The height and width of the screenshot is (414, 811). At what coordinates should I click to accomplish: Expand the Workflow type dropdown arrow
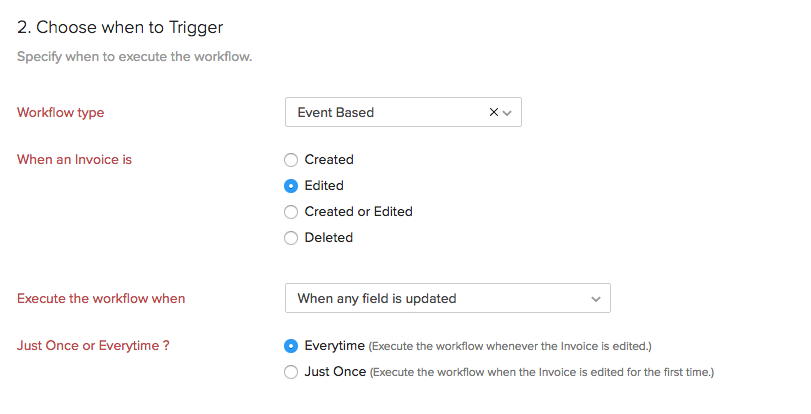[x=507, y=113]
